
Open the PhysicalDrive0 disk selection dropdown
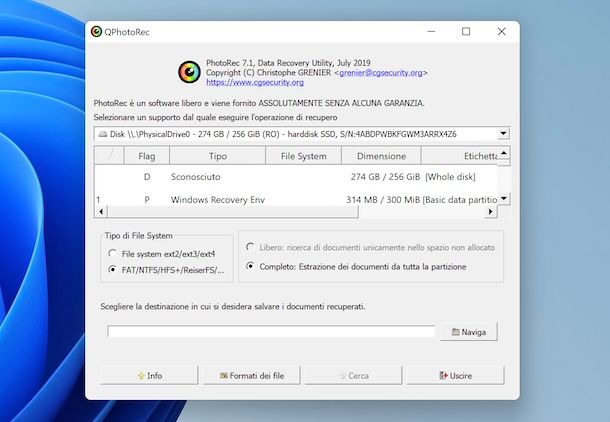pyautogui.click(x=503, y=133)
